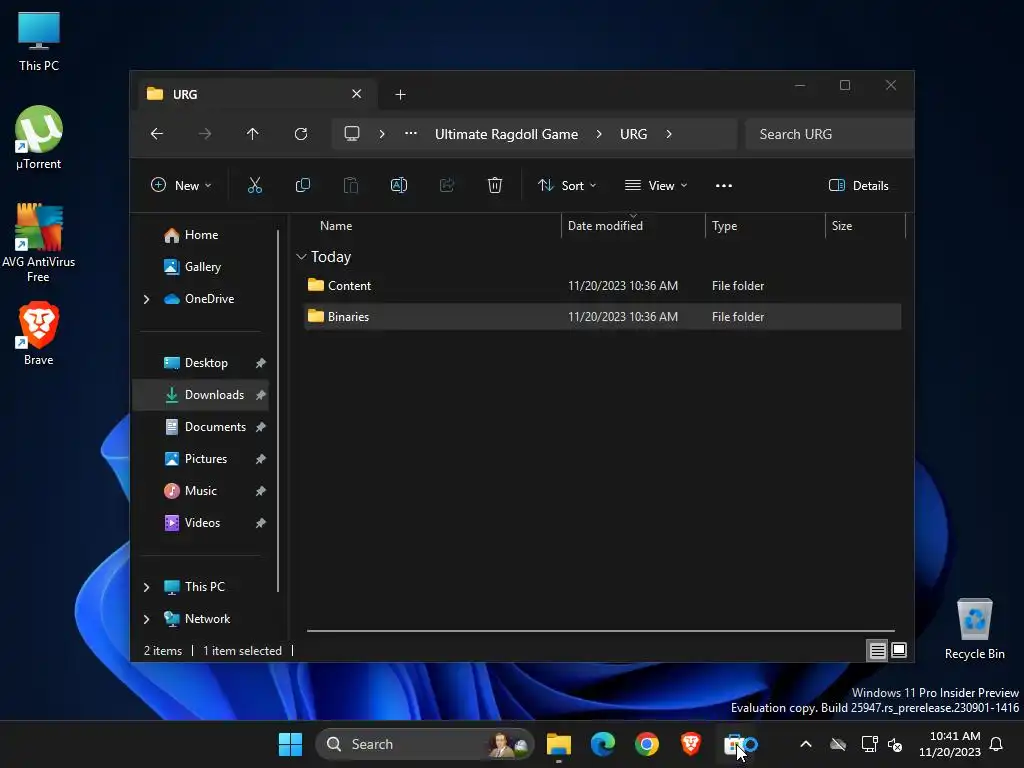Unpin Videos from quick access
The image size is (1024, 768).
point(261,523)
